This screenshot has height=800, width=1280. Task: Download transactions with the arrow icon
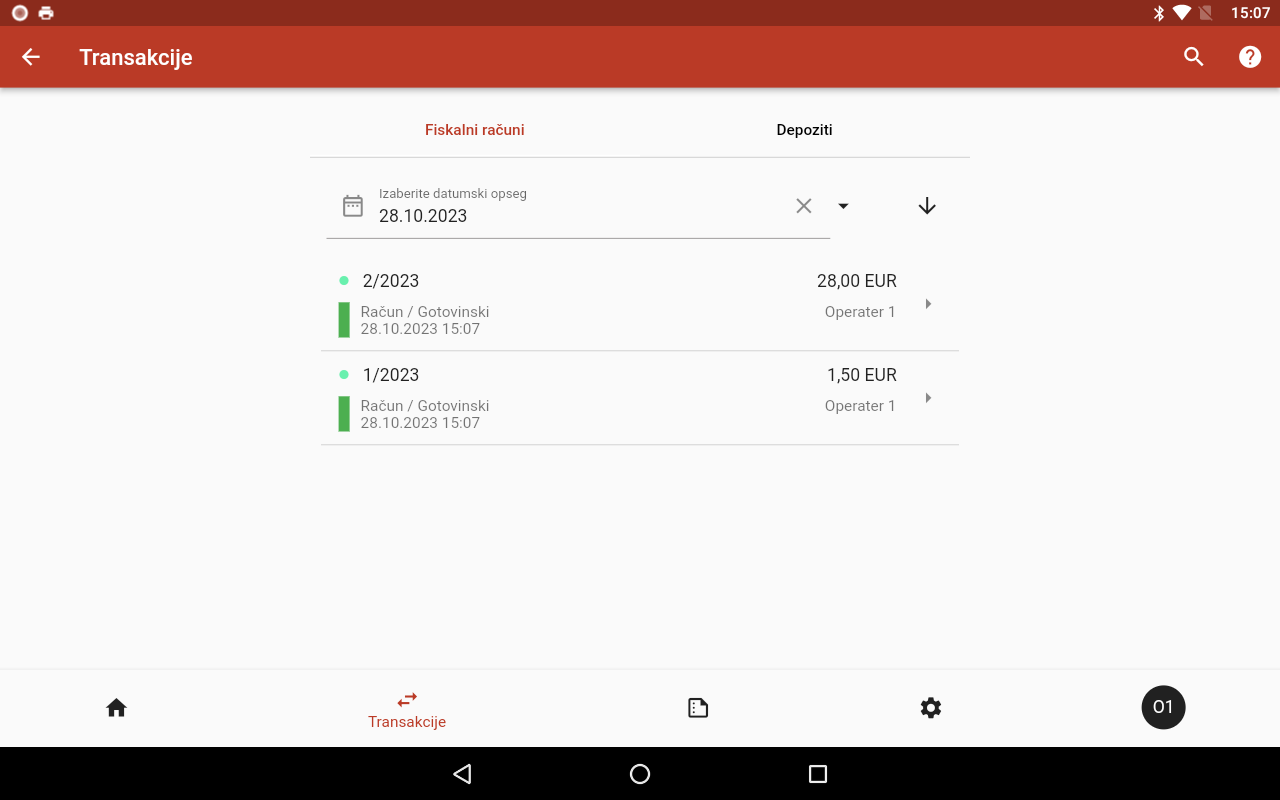click(x=927, y=205)
